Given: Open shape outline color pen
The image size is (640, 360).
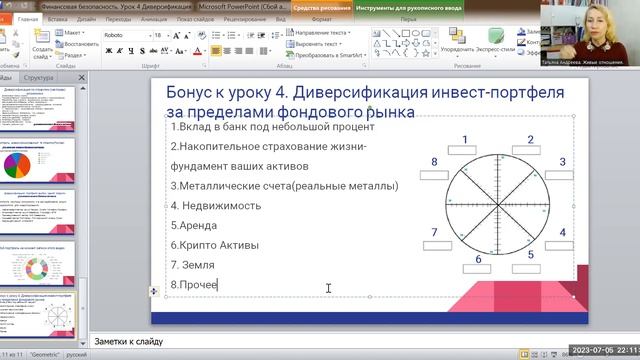Looking at the screenshot, I should pos(521,42).
